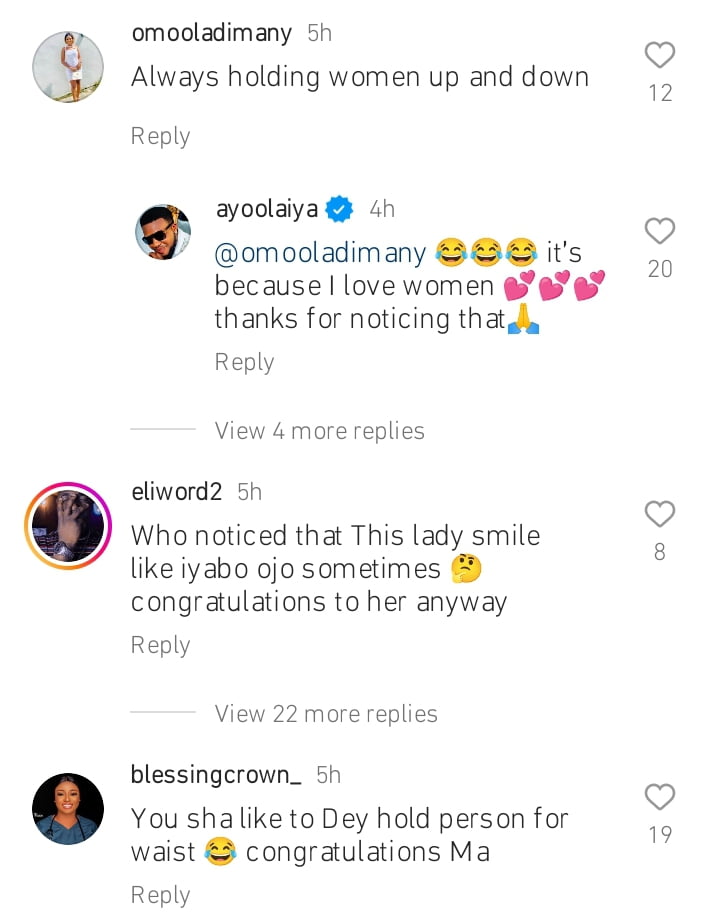Collapse replies by clicking View 4 more replies line
Image resolution: width=720 pixels, height=922 pixels.
pyautogui.click(x=319, y=430)
